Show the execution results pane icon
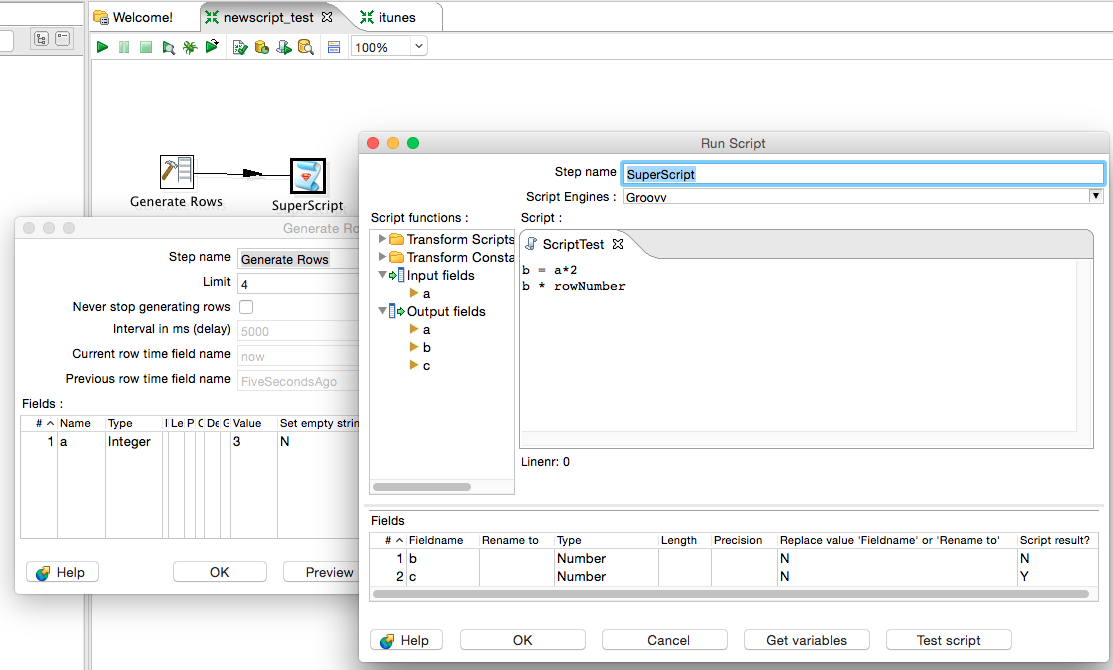This screenshot has height=670, width=1113. 334,47
